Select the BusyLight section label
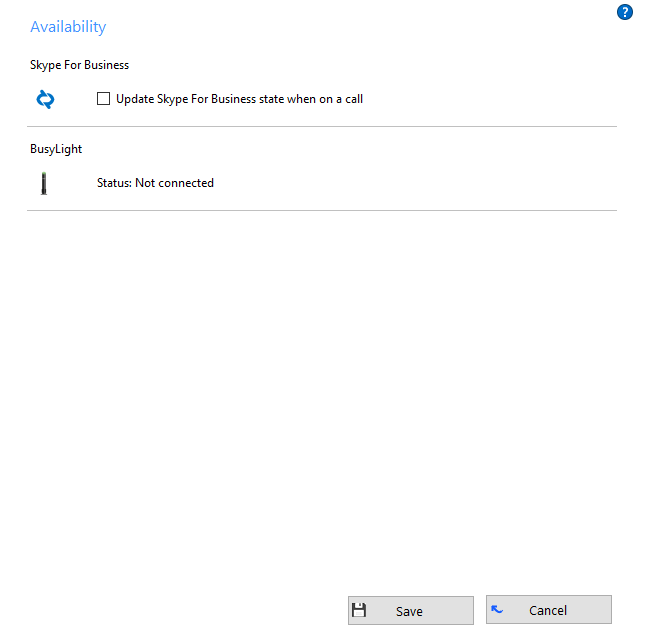 56,149
